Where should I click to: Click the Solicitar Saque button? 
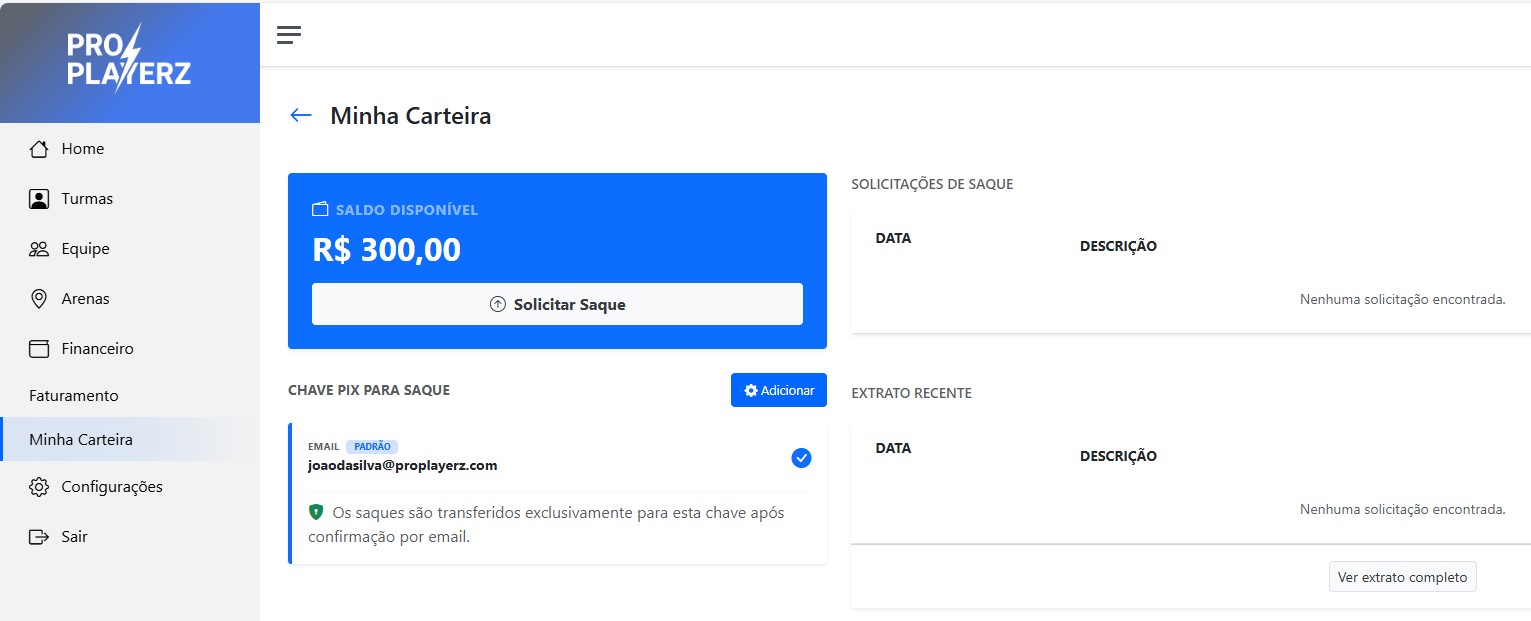pos(557,304)
